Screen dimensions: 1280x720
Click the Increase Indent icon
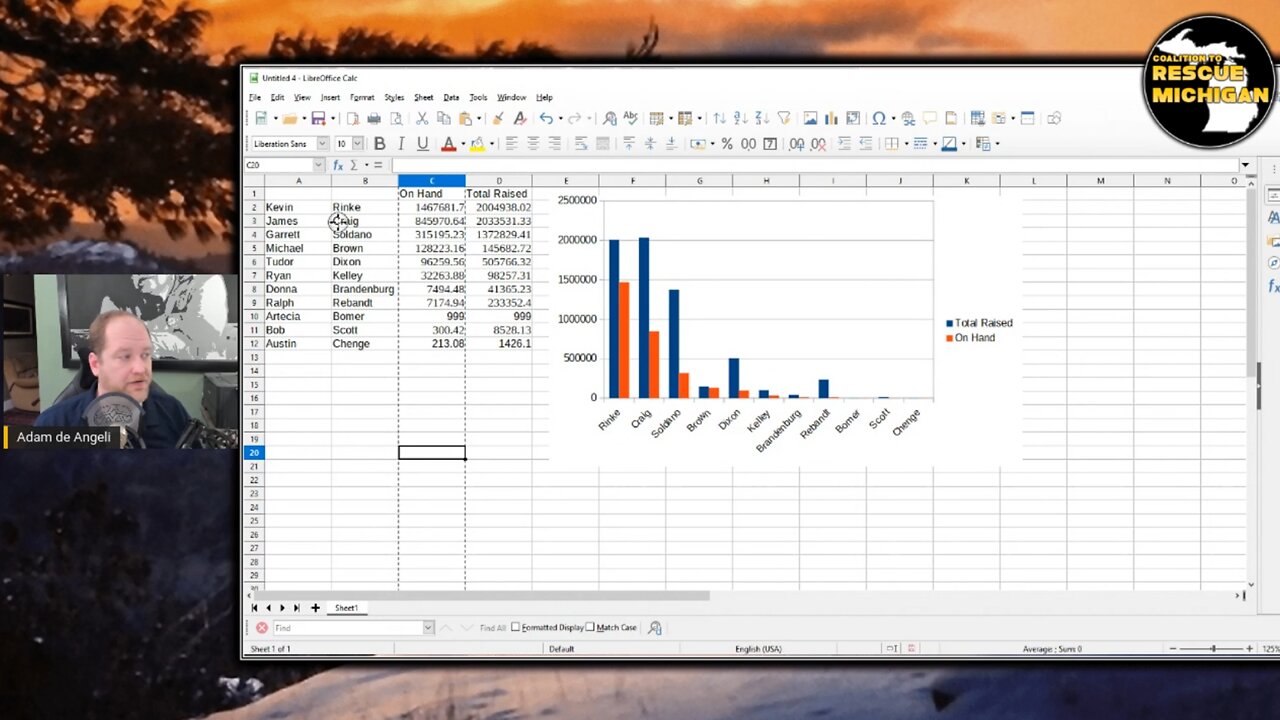pyautogui.click(x=845, y=144)
